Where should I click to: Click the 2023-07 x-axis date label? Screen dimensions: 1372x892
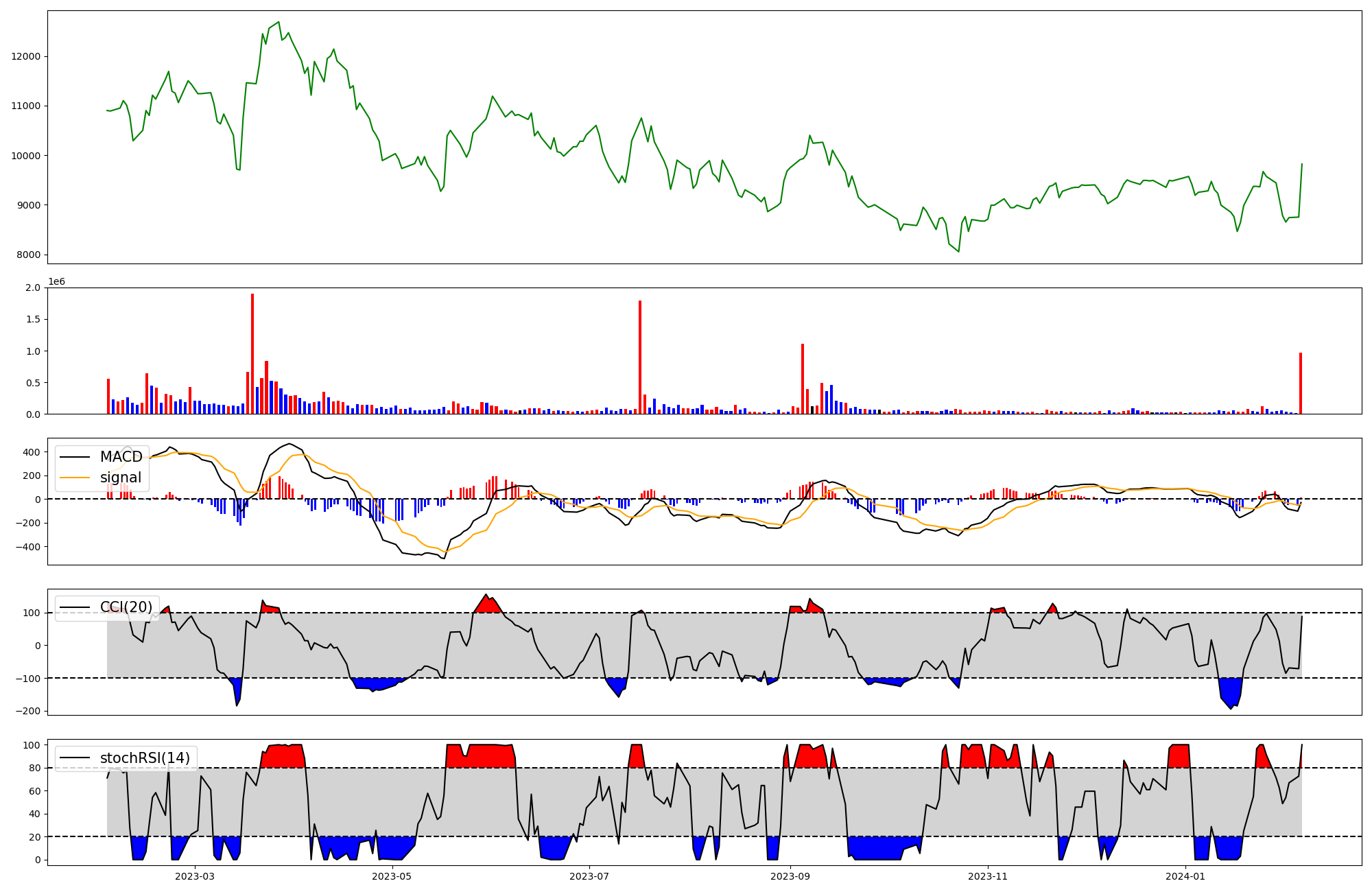pyautogui.click(x=590, y=876)
